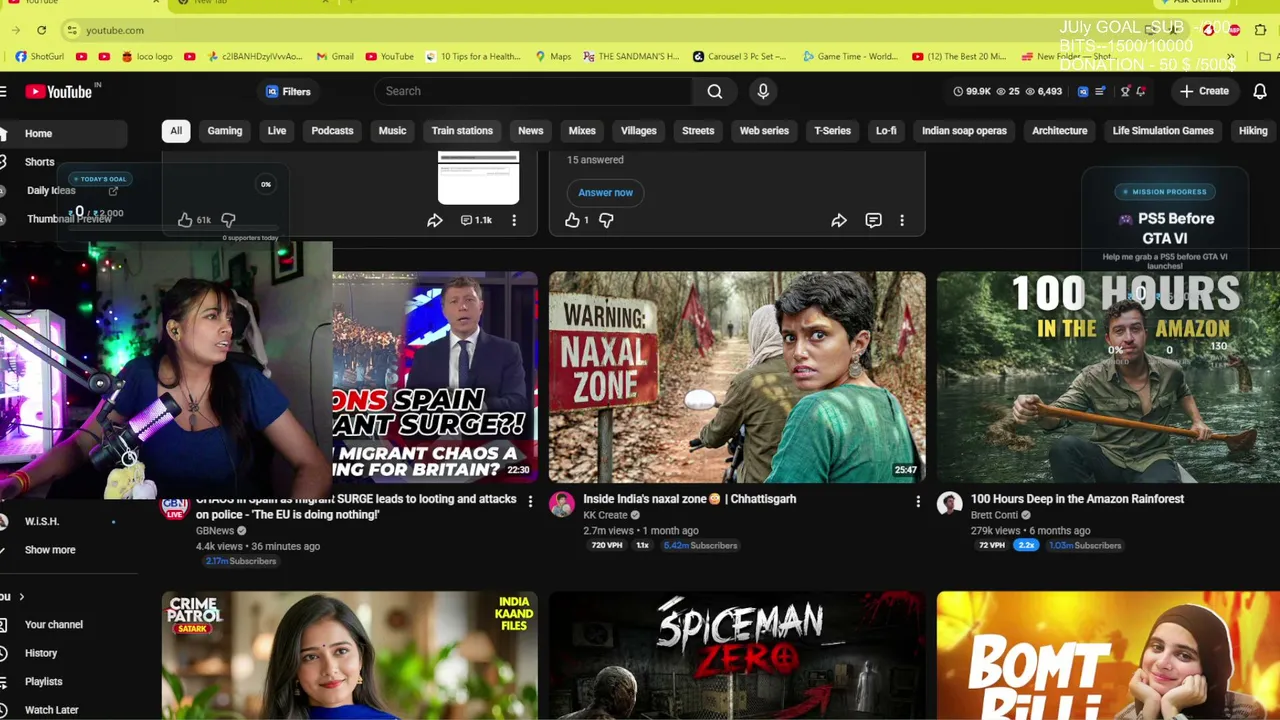This screenshot has width=1280, height=720.
Task: Like the post with 61k likes
Action: tap(185, 220)
